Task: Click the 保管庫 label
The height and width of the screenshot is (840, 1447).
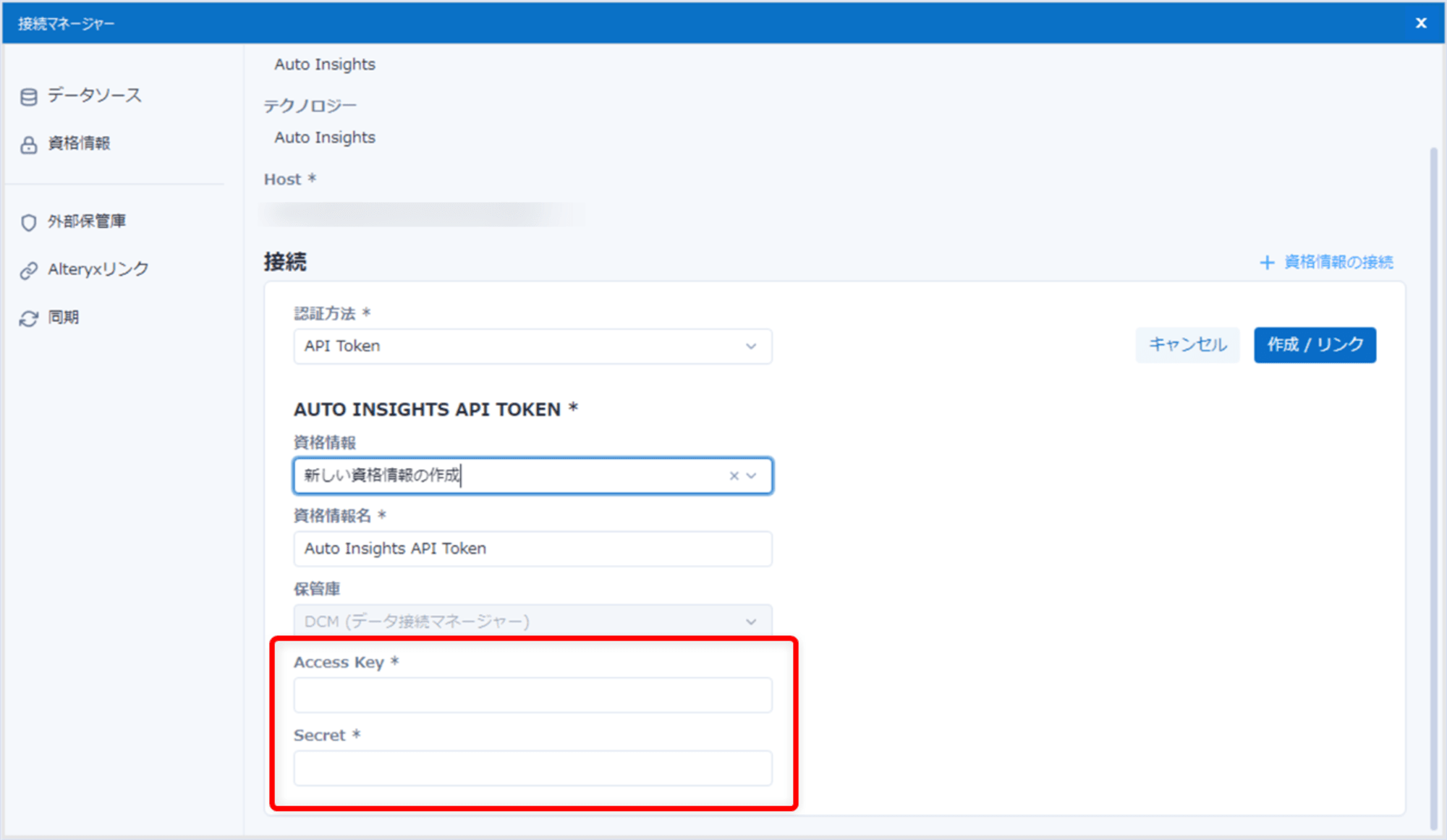Action: coord(317,589)
